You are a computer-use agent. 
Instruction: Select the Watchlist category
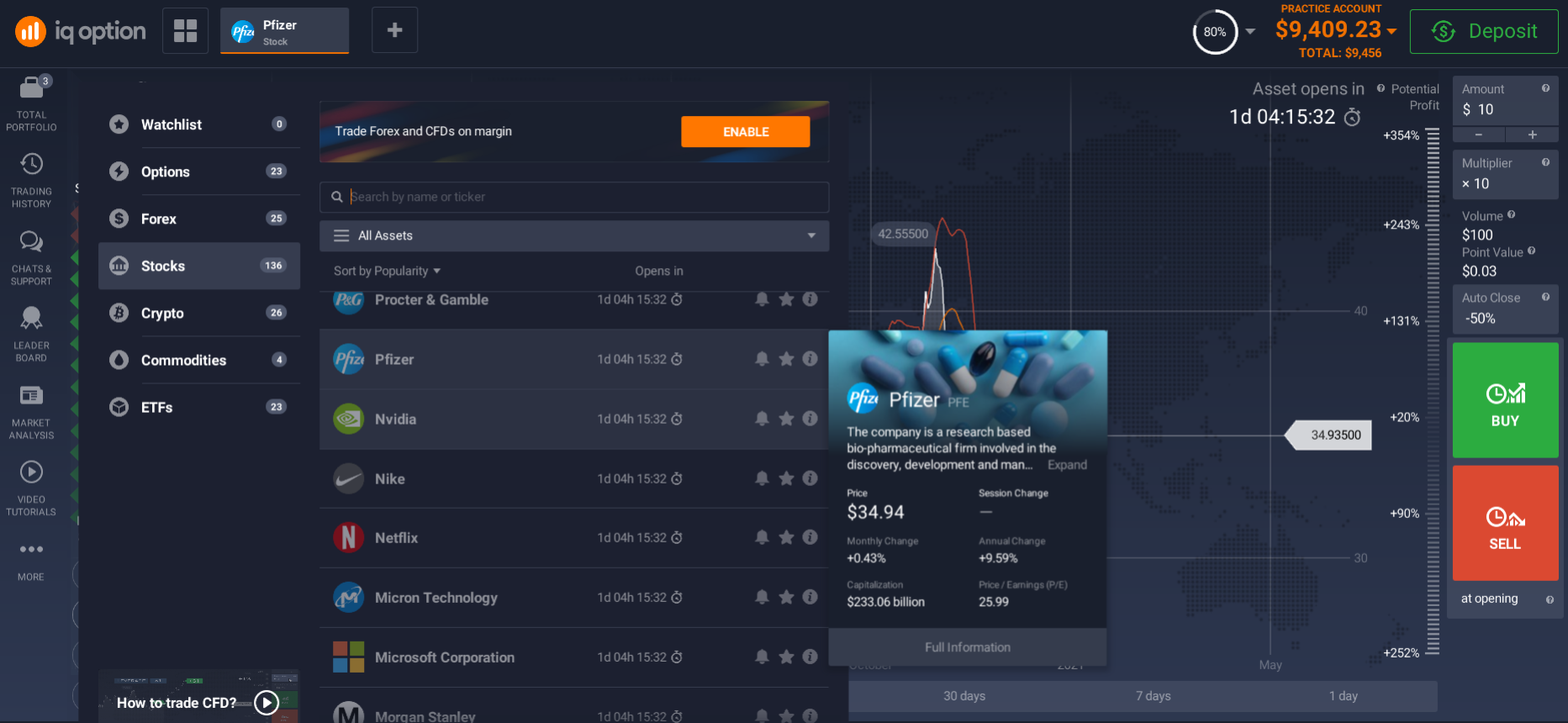click(x=199, y=124)
